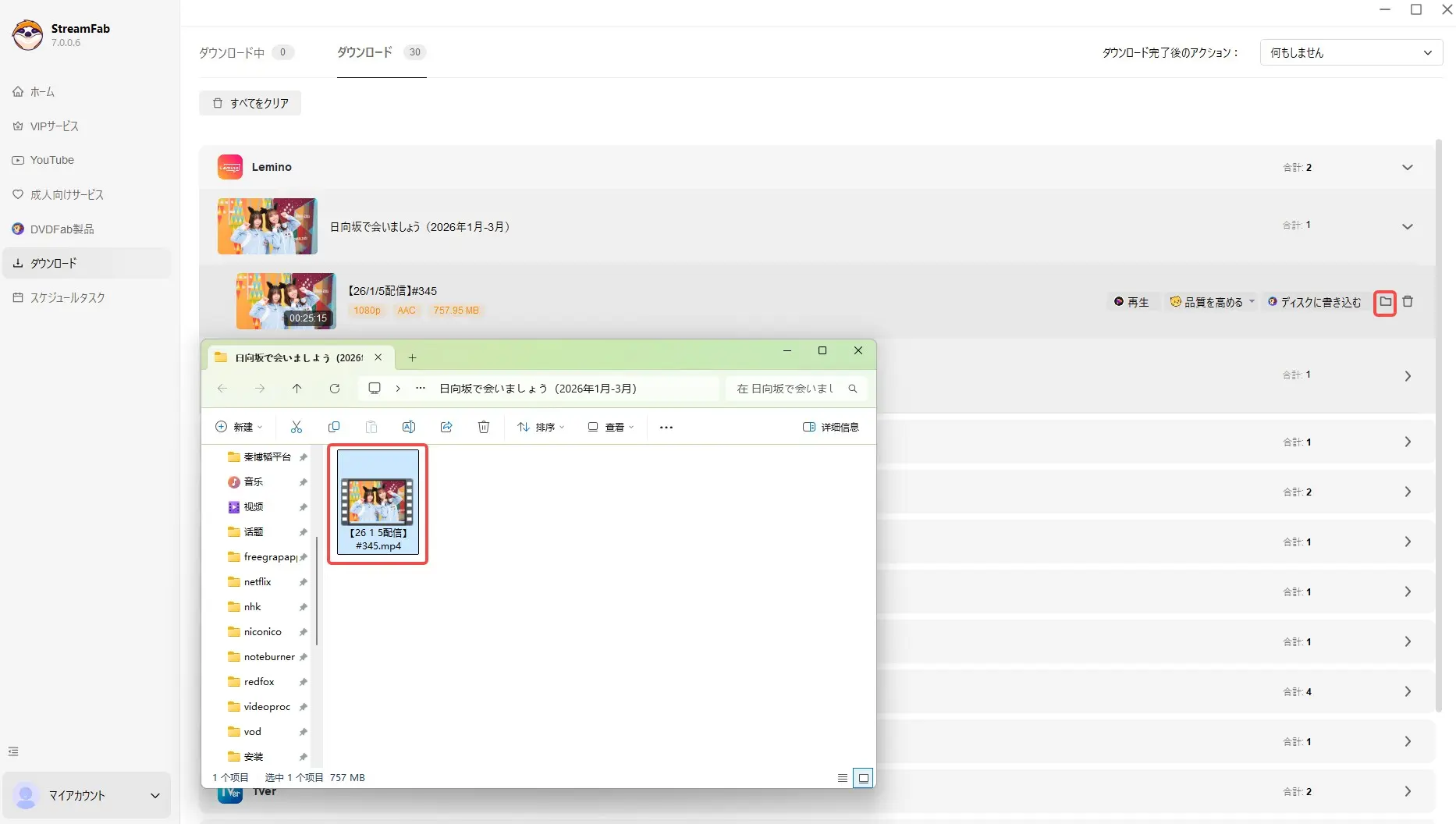Screen dimensions: 1456x824
Task: Select the #345.mp4 file in Explorer
Action: click(378, 503)
